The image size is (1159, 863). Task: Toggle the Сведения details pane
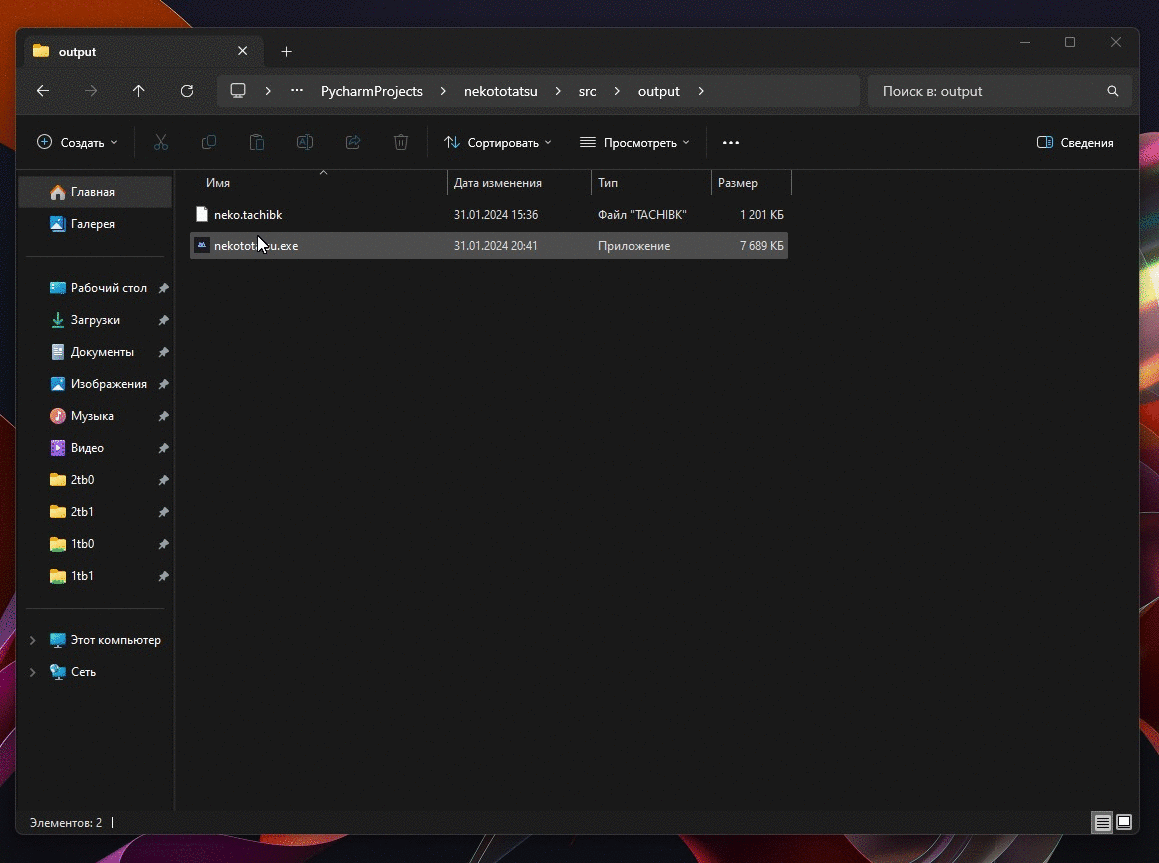(1075, 143)
